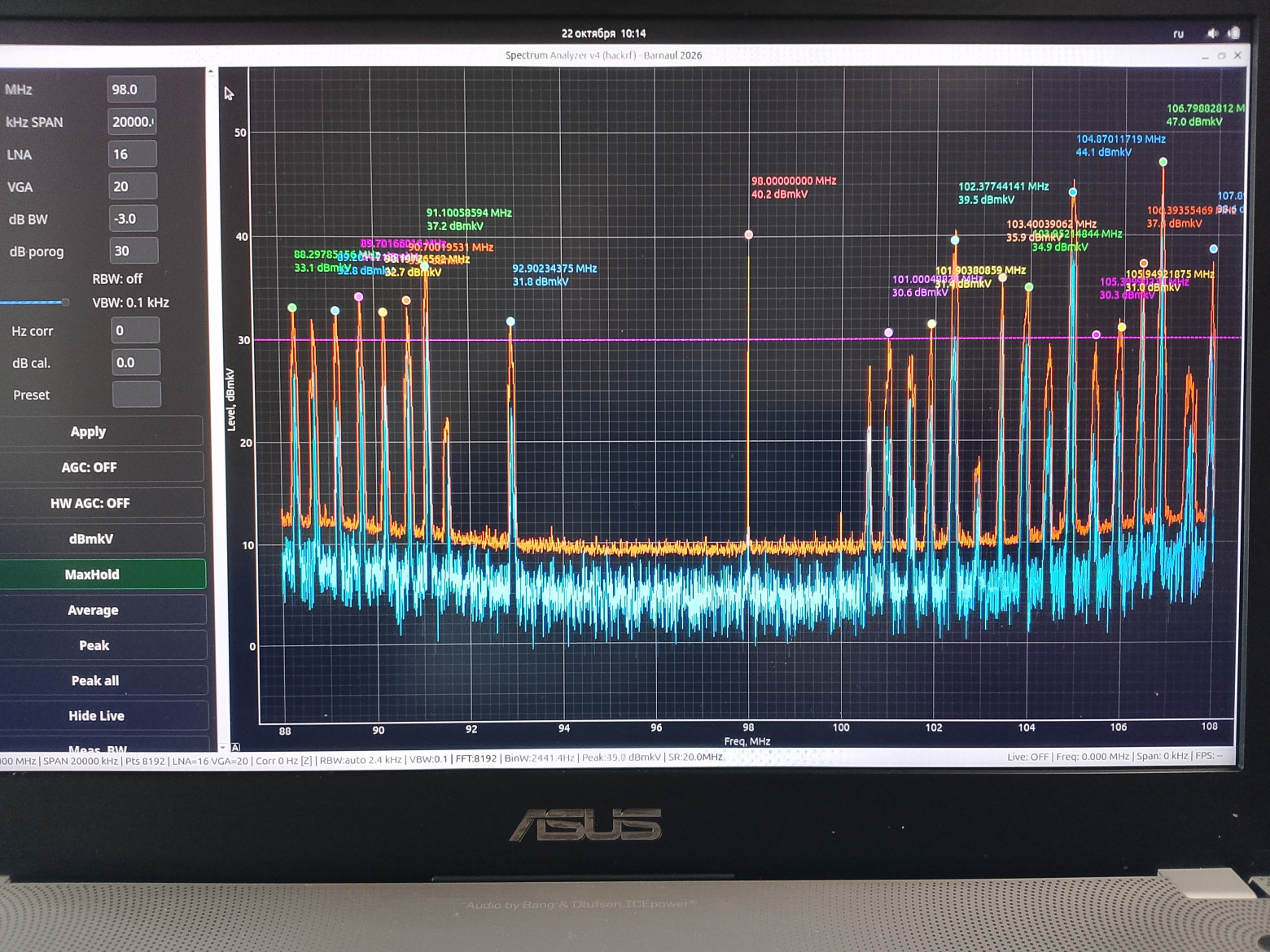Enable the Average trace mode
This screenshot has height=952, width=1270.
(x=103, y=610)
